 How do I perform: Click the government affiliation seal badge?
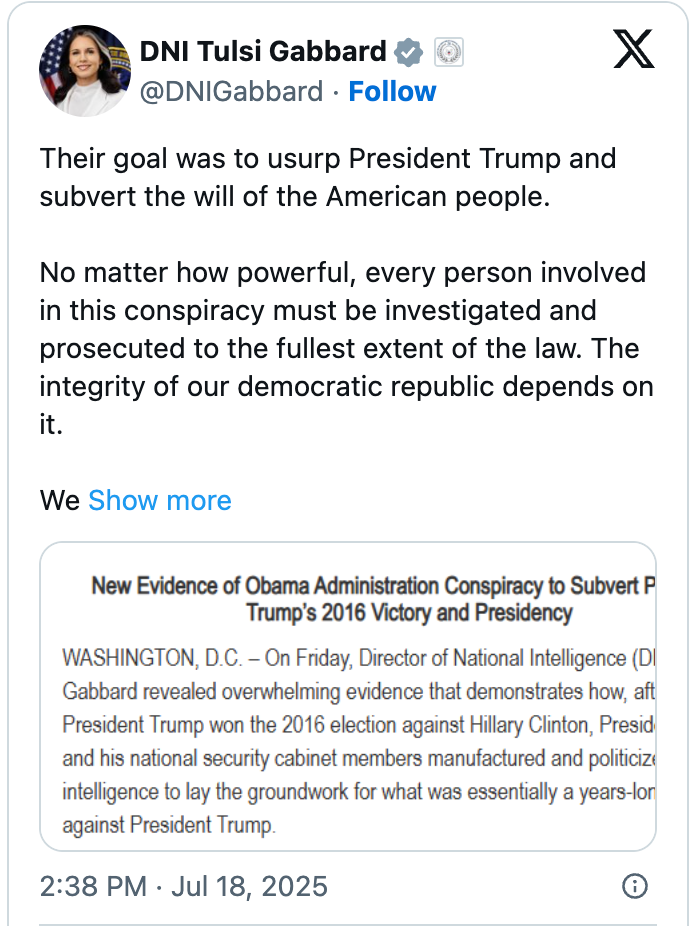447,51
